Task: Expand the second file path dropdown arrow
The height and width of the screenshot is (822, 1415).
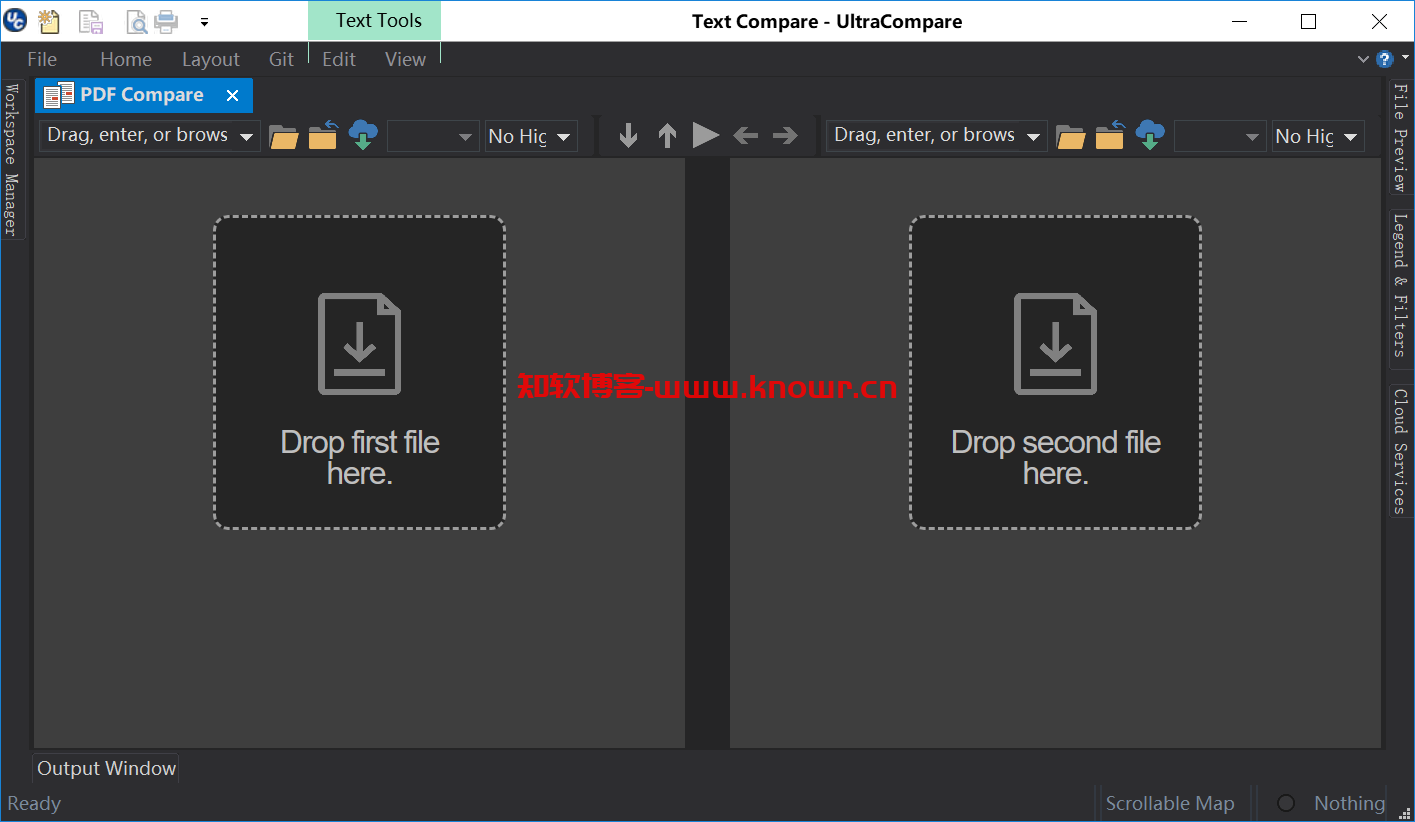Action: pyautogui.click(x=1034, y=136)
